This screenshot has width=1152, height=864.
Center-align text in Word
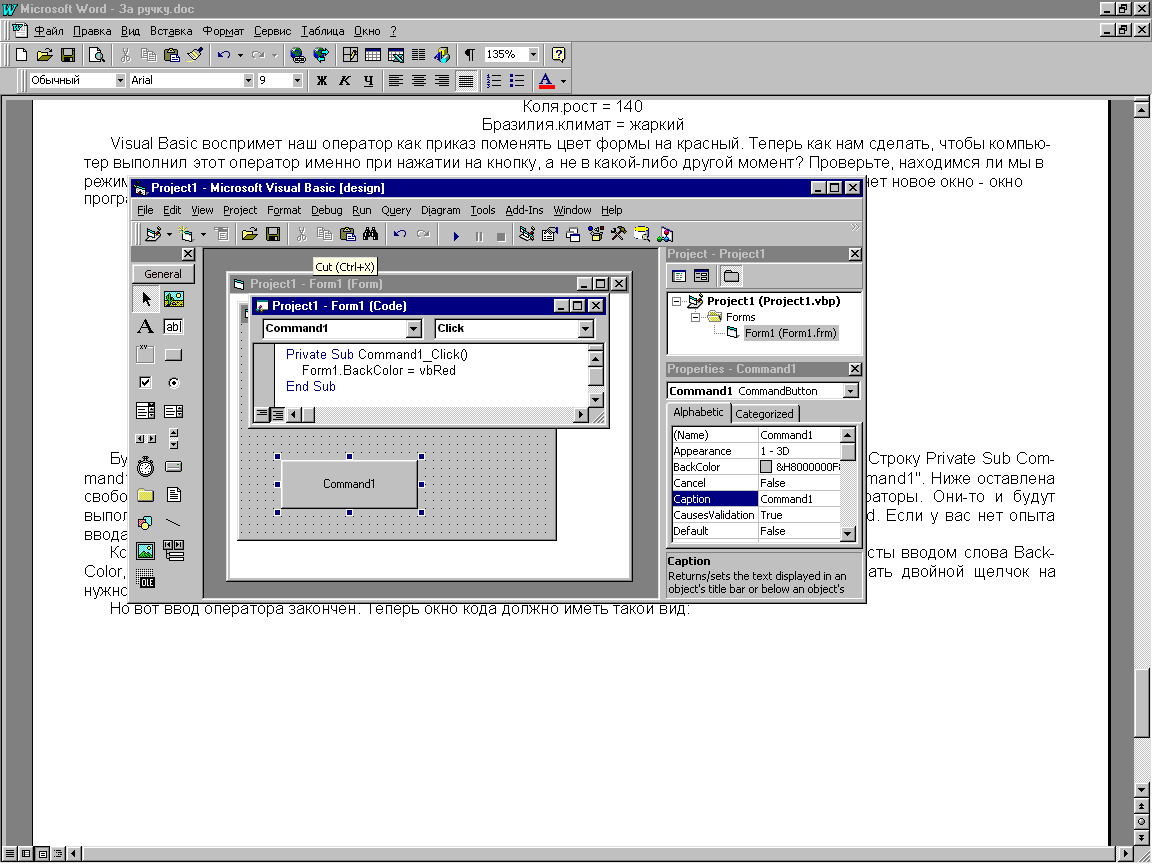419,81
